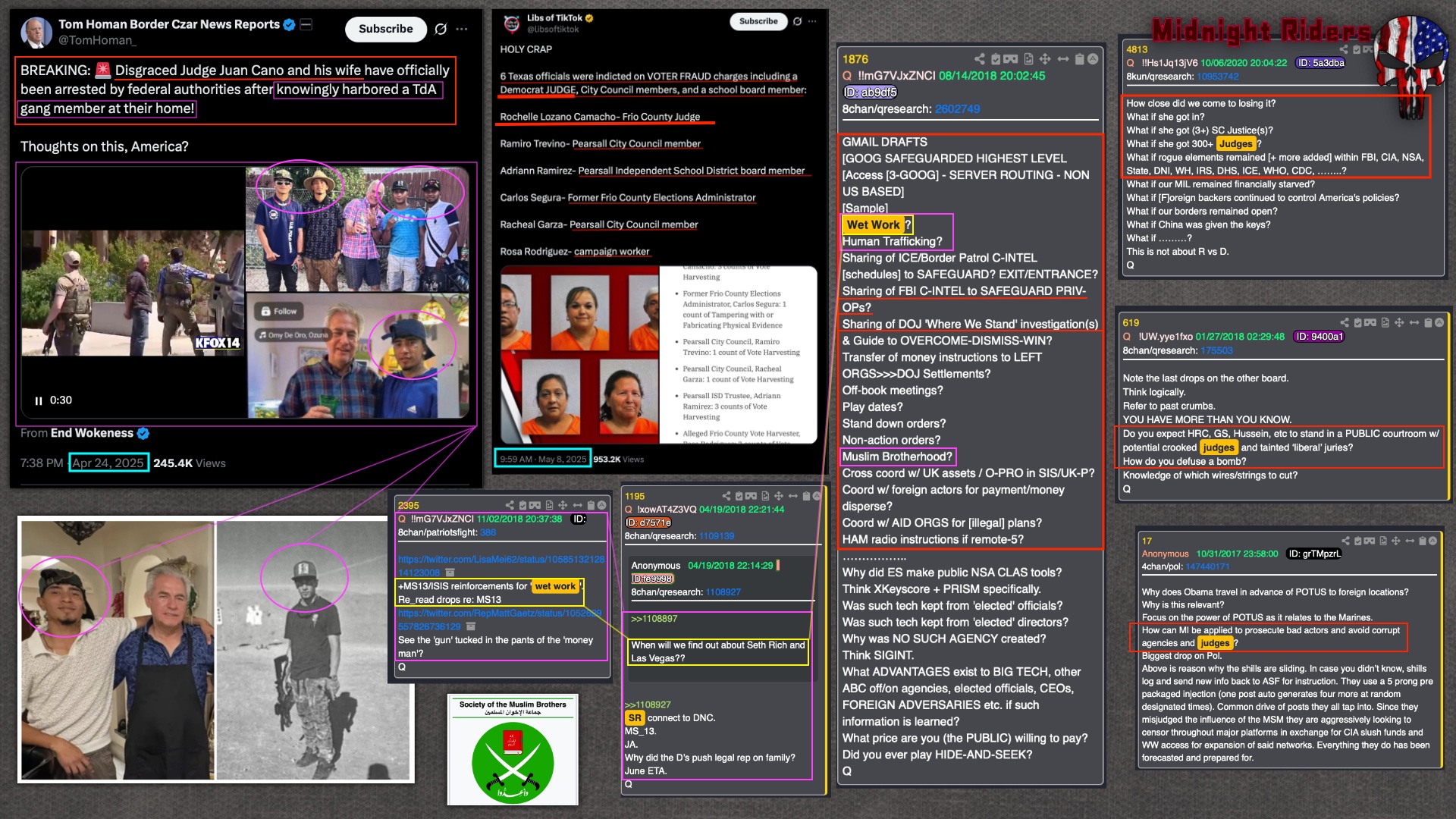Open the KFOX14 video frame
This screenshot has height=819, width=1456.
point(133,293)
